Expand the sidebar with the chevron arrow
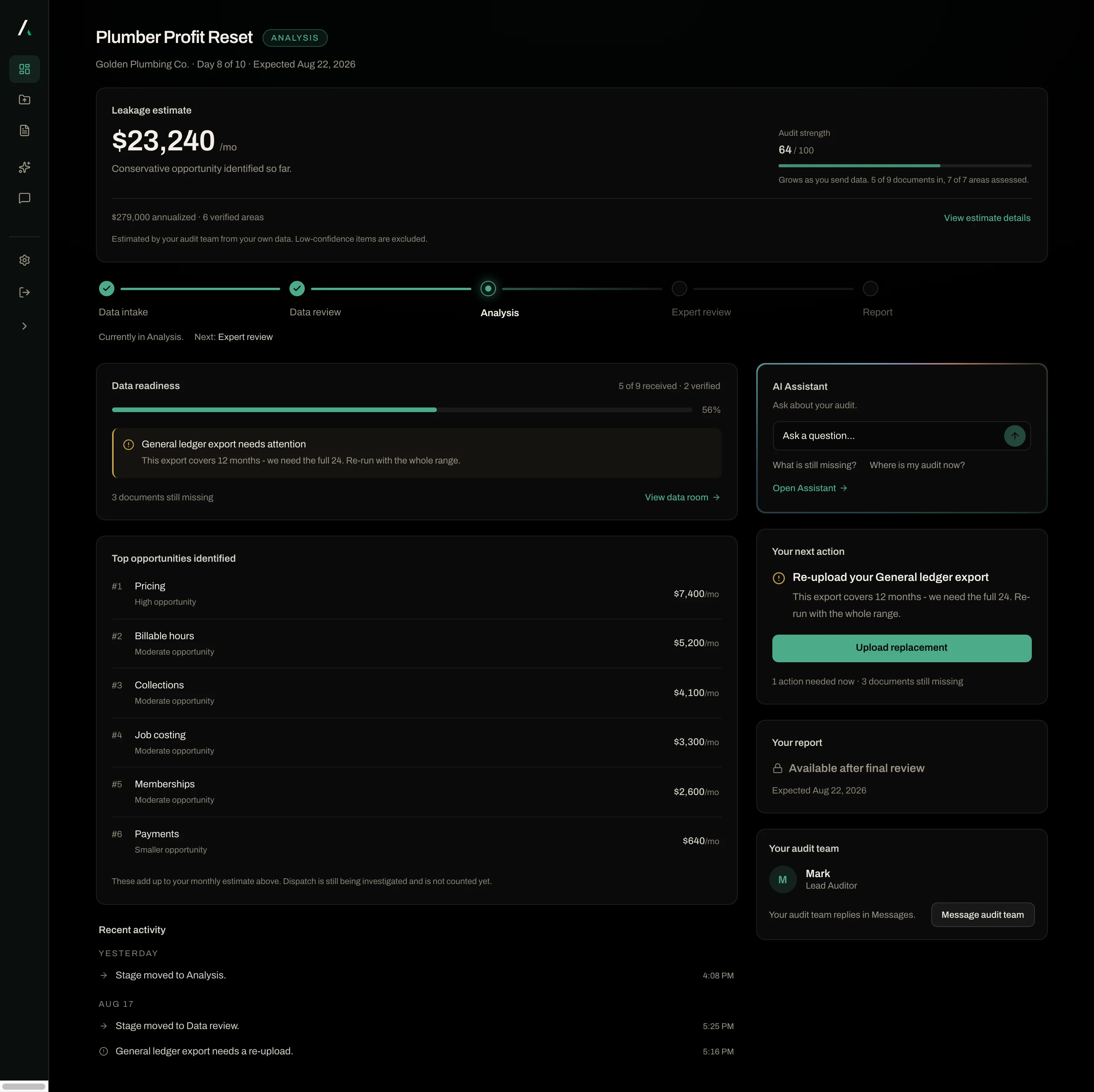Viewport: 1094px width, 1092px height. click(24, 326)
